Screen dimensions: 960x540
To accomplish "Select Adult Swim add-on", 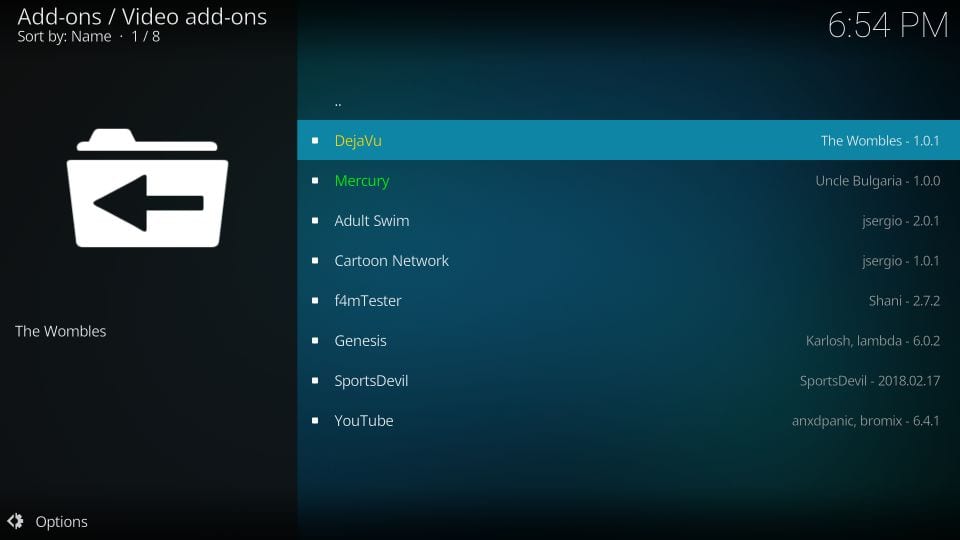I will pos(628,220).
